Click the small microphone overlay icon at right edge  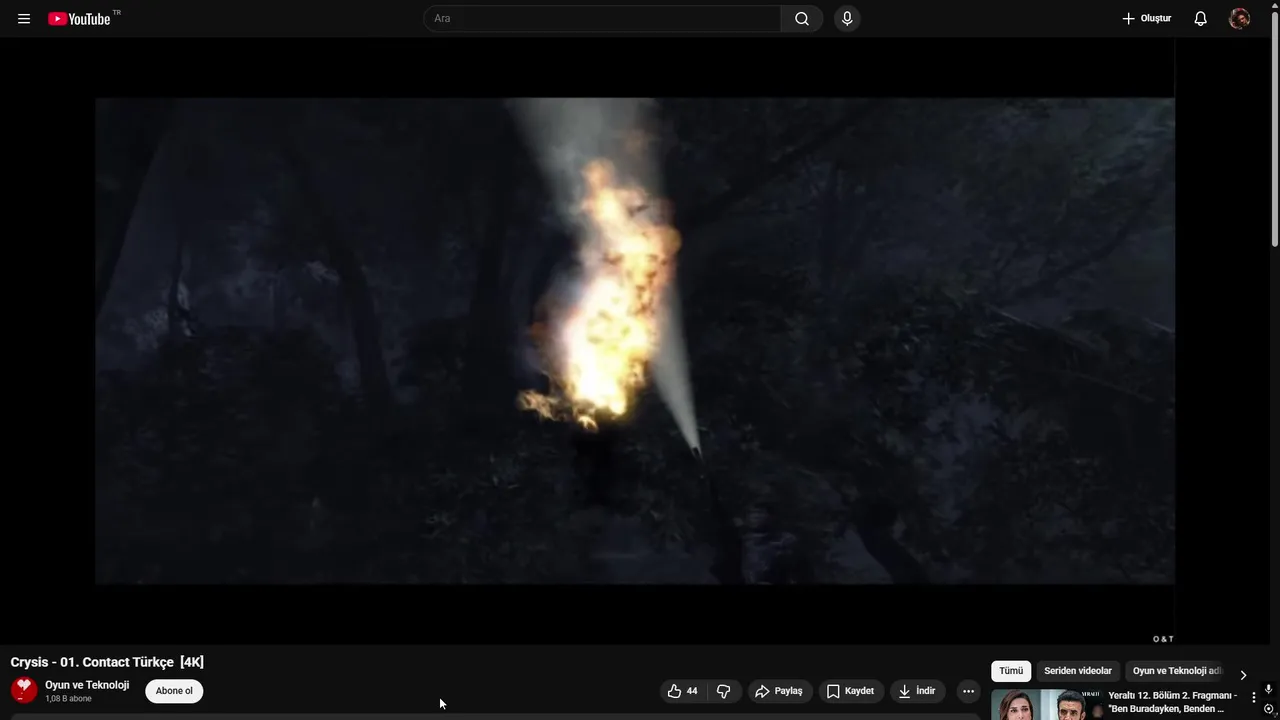point(1268,689)
